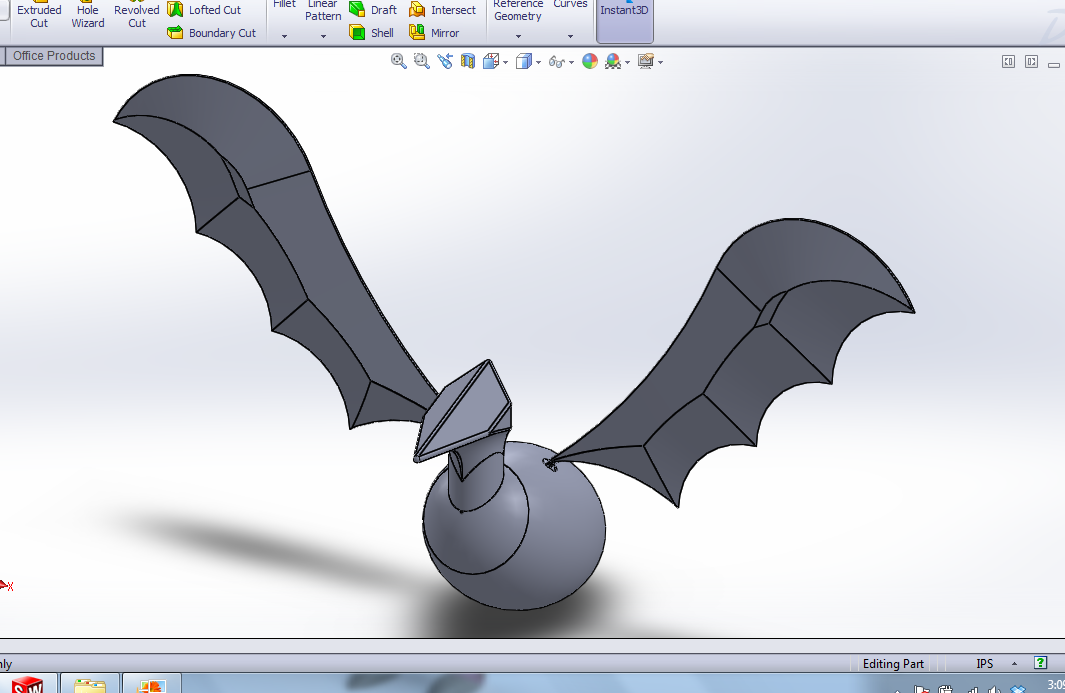Click the IPS unit system label
The image size is (1065, 693).
(x=985, y=664)
